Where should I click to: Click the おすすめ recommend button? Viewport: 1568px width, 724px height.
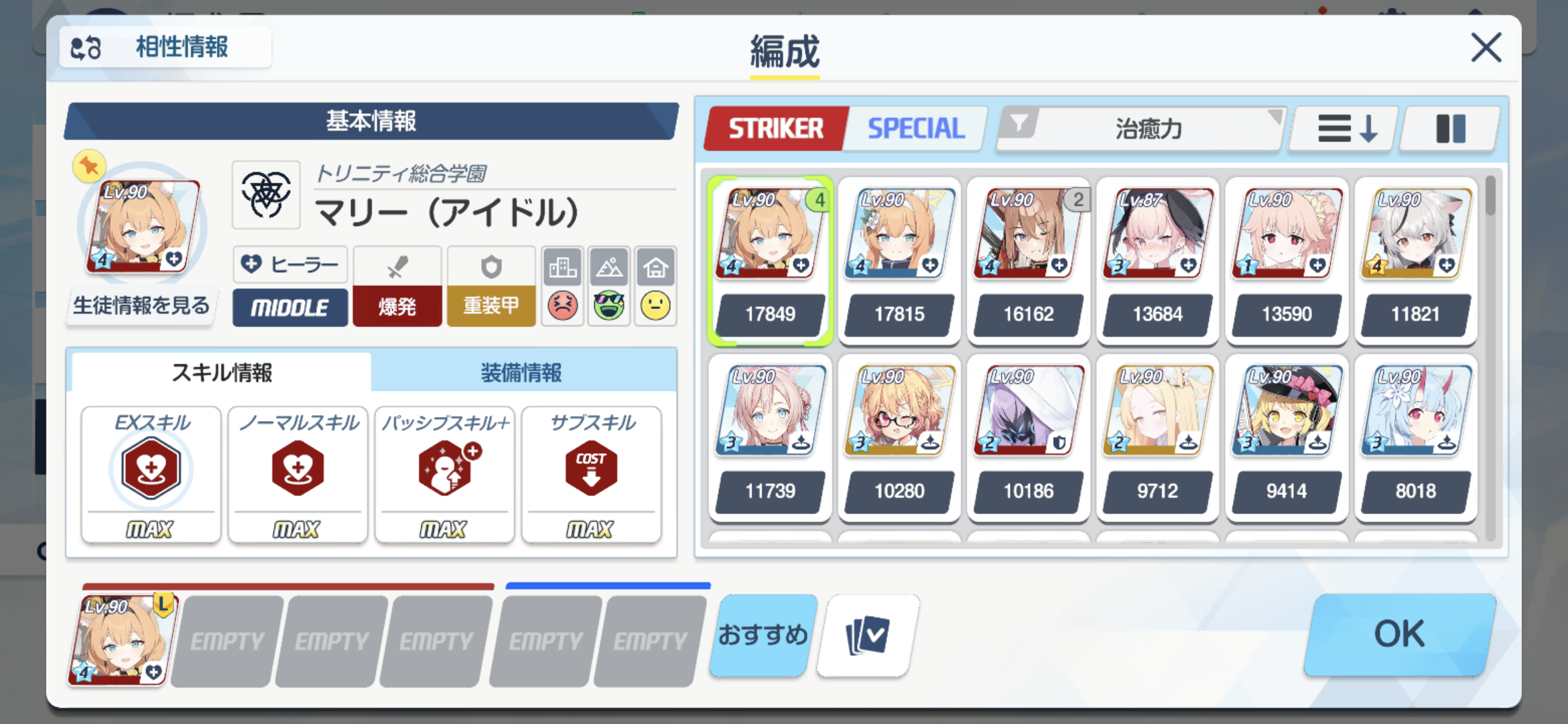coord(763,635)
